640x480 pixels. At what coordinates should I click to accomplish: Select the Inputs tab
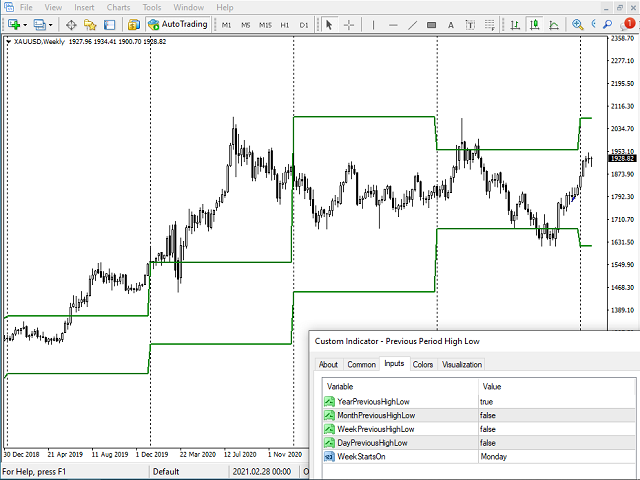click(394, 363)
